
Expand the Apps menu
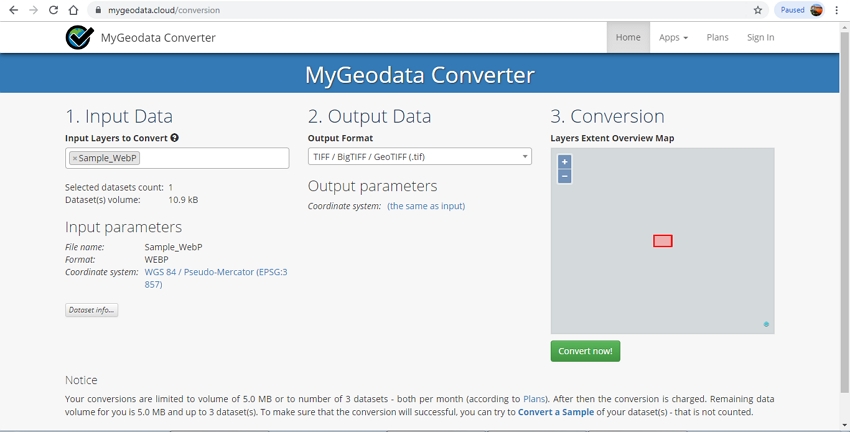(x=673, y=37)
